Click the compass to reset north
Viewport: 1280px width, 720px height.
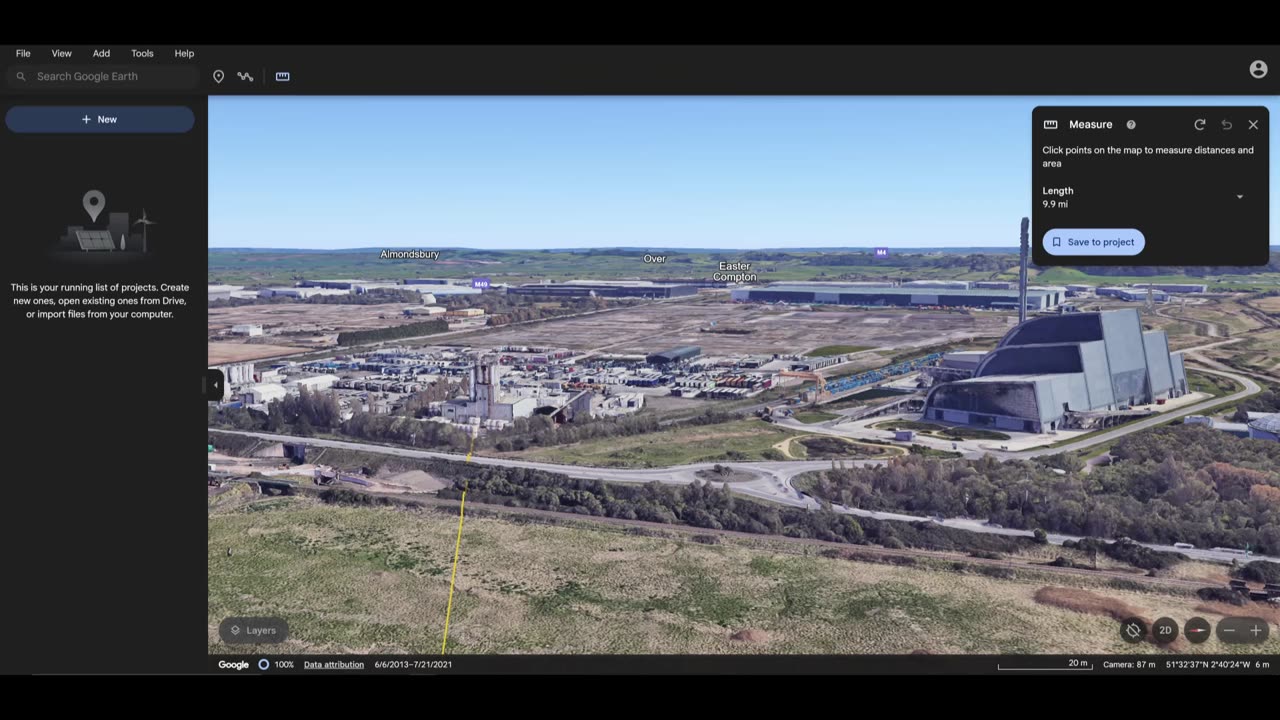click(1197, 630)
